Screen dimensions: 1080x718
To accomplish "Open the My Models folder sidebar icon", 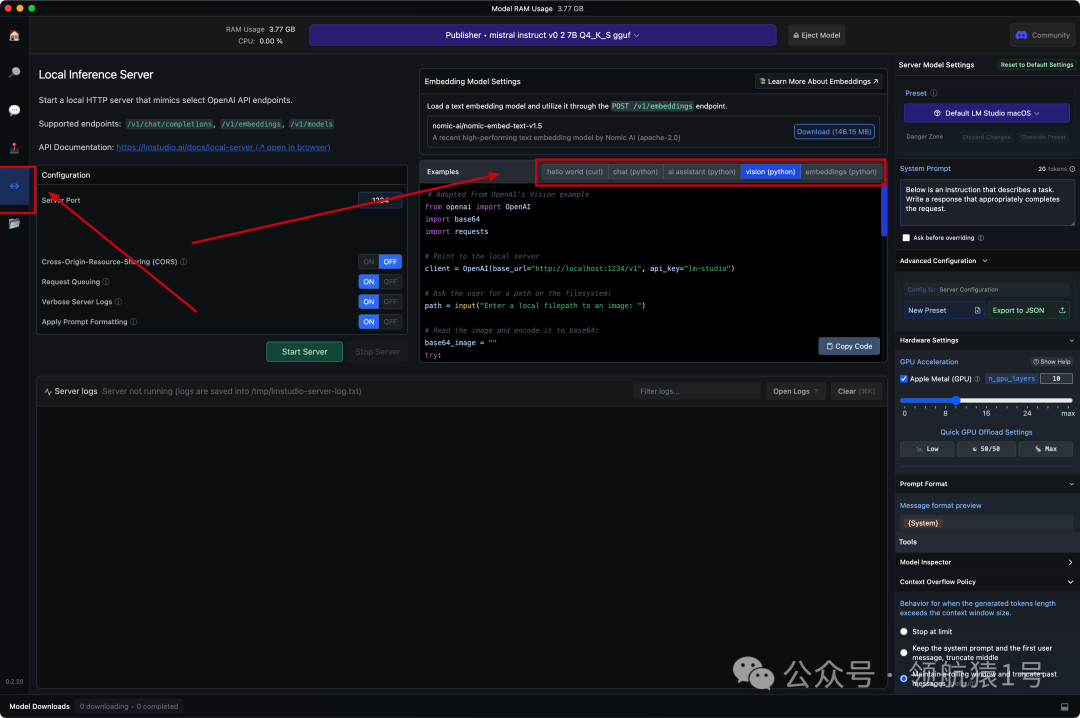I will point(14,223).
